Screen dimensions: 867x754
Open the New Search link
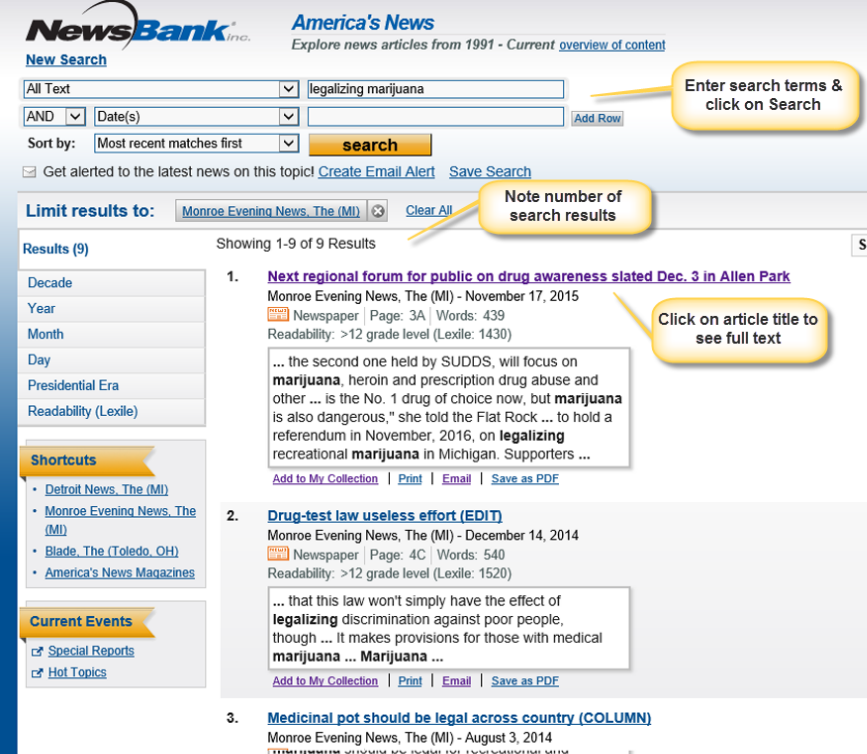coord(66,60)
